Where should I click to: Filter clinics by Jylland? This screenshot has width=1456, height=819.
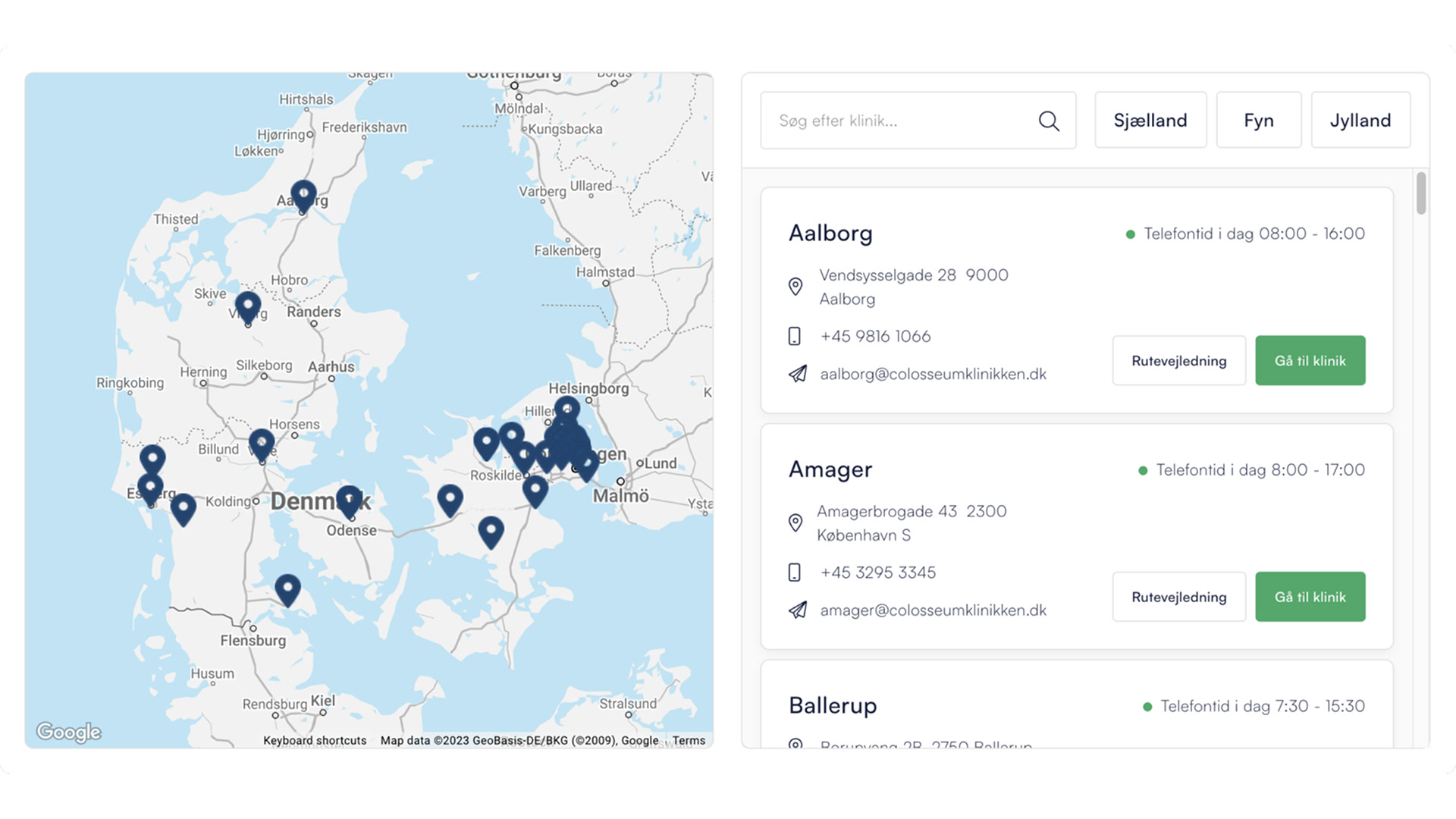point(1360,121)
